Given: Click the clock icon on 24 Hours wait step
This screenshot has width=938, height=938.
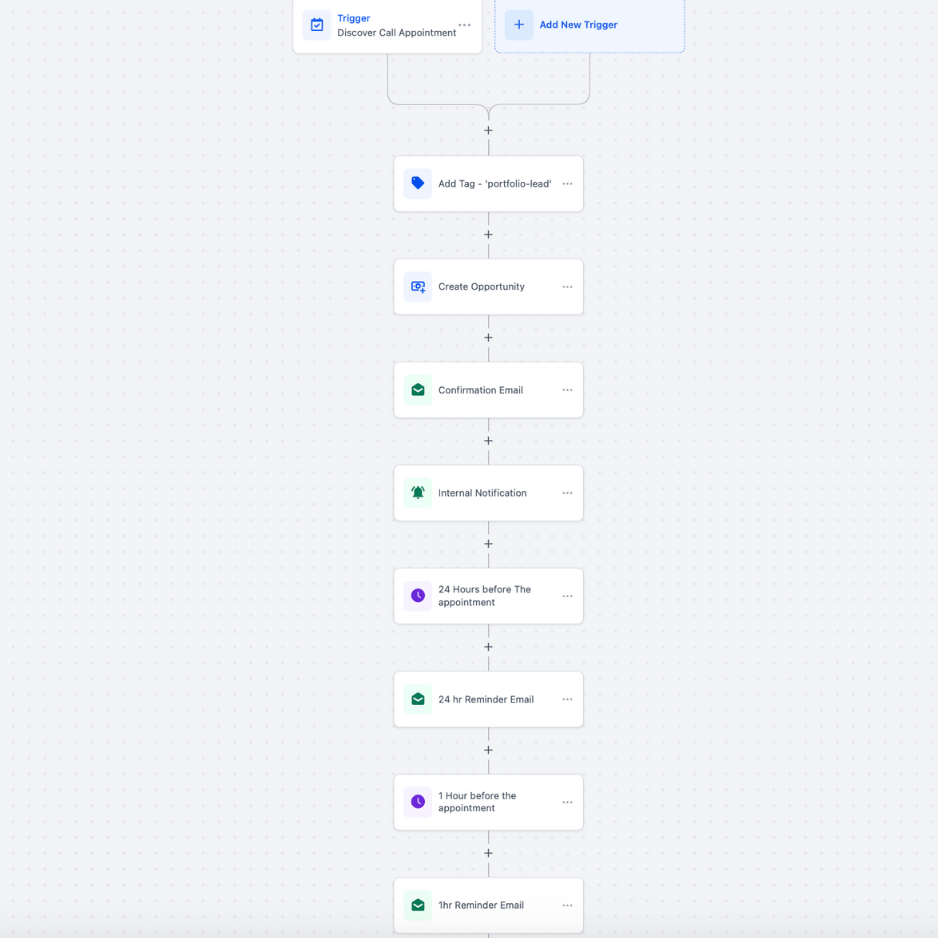Looking at the screenshot, I should (418, 596).
